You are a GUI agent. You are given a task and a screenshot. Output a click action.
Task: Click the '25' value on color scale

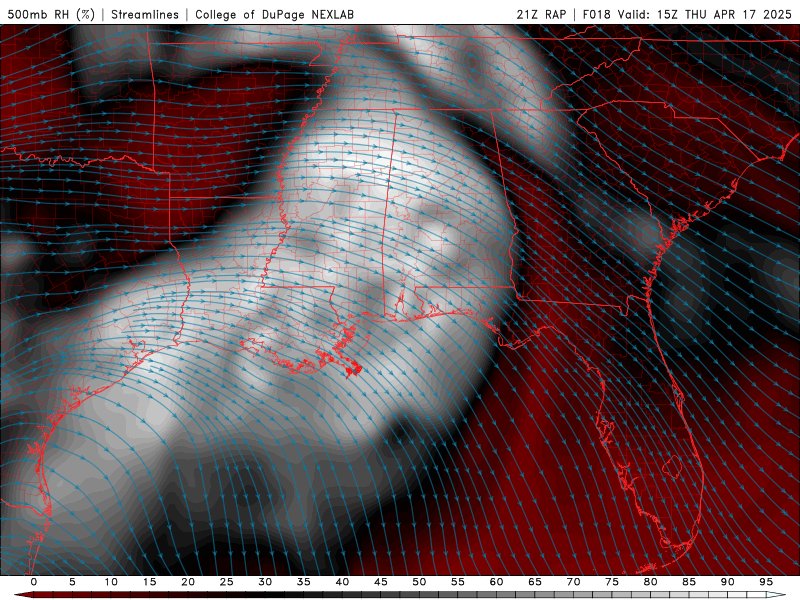(x=227, y=582)
